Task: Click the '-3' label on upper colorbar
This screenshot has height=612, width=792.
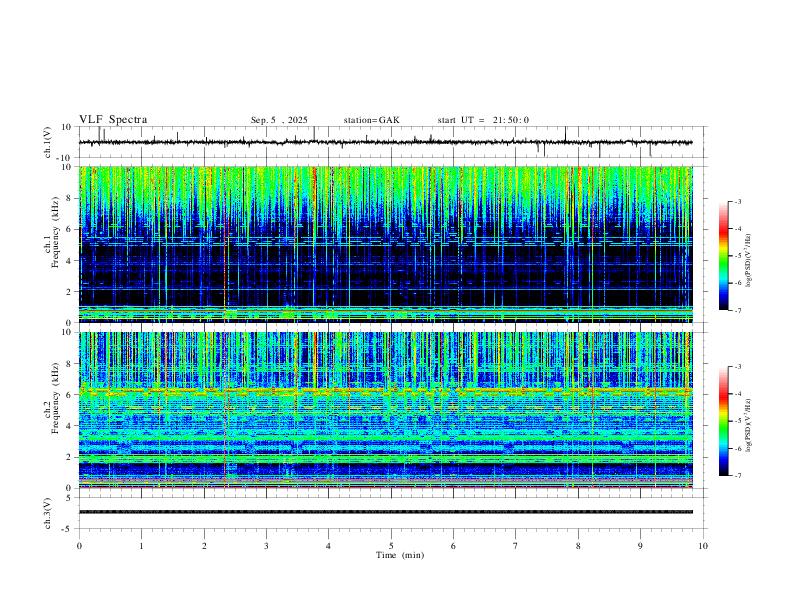Action: click(x=737, y=201)
